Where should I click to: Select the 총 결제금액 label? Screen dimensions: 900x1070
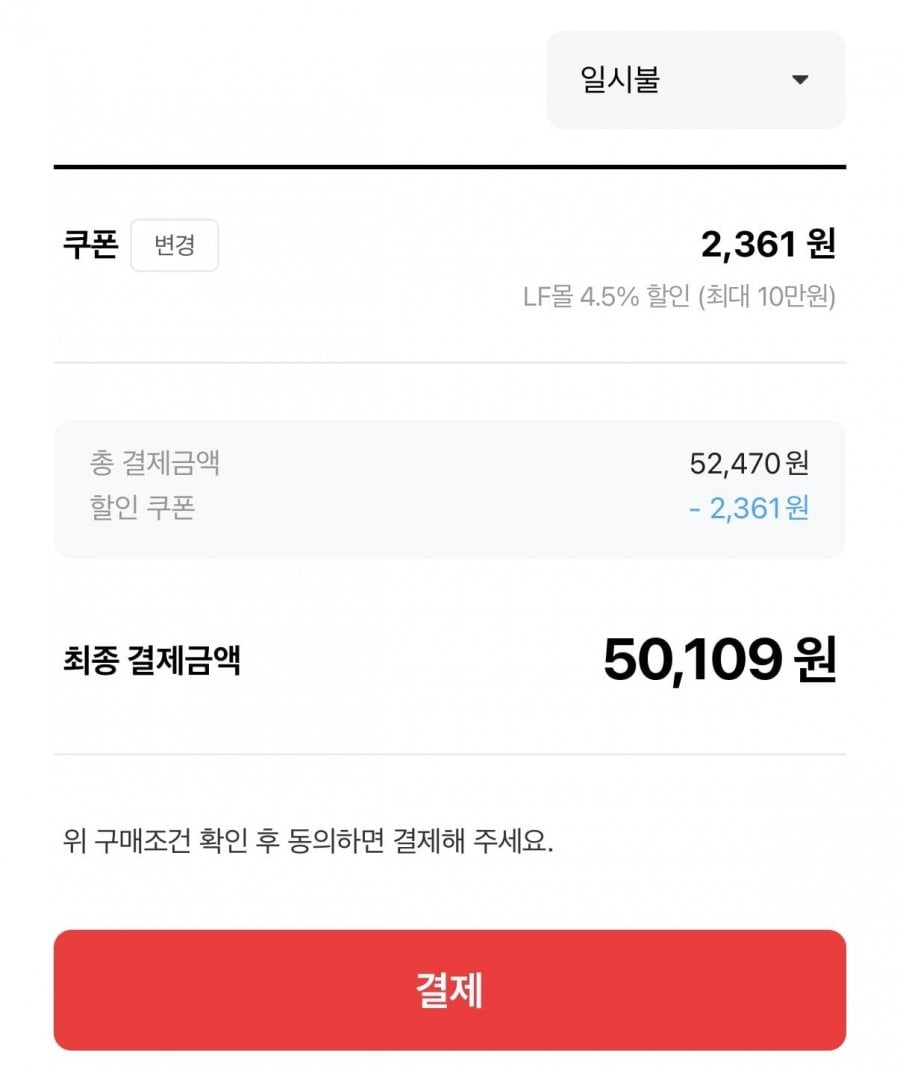[x=155, y=463]
